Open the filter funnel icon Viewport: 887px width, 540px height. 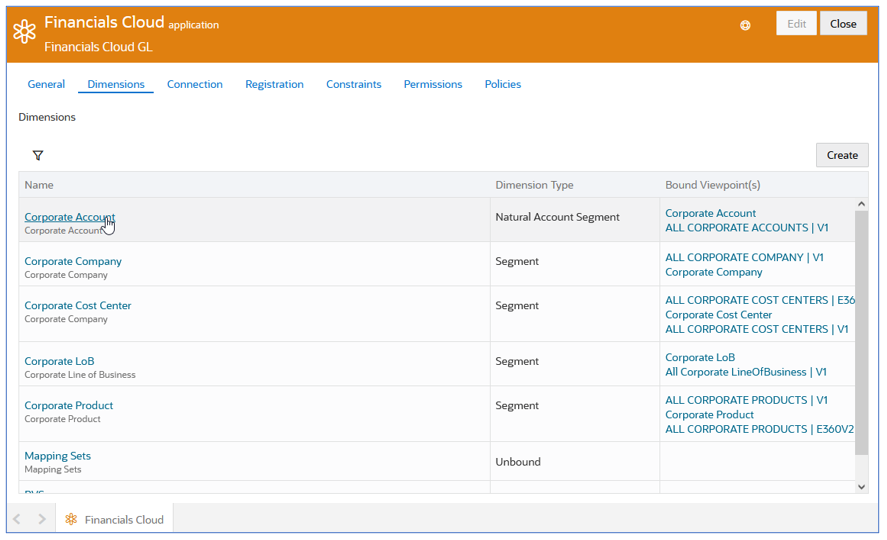(x=38, y=155)
